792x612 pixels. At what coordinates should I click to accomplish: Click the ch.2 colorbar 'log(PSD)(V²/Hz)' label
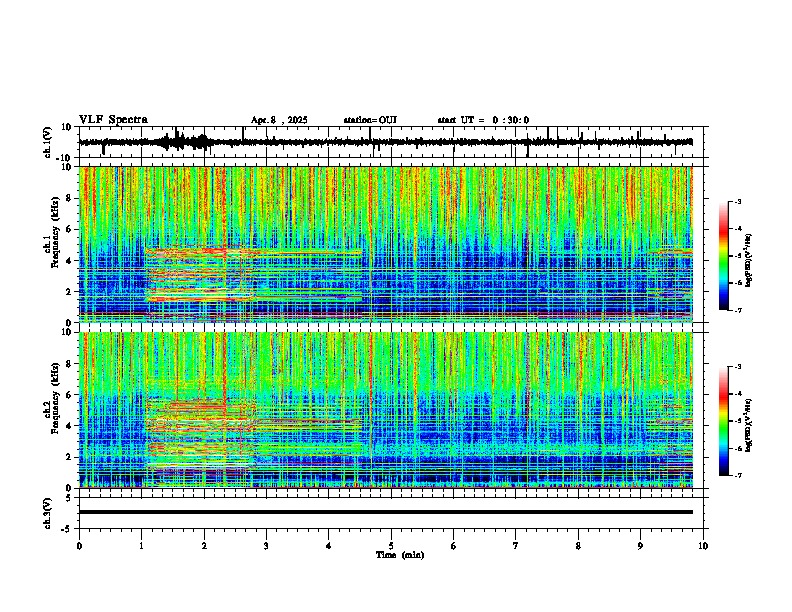(748, 425)
